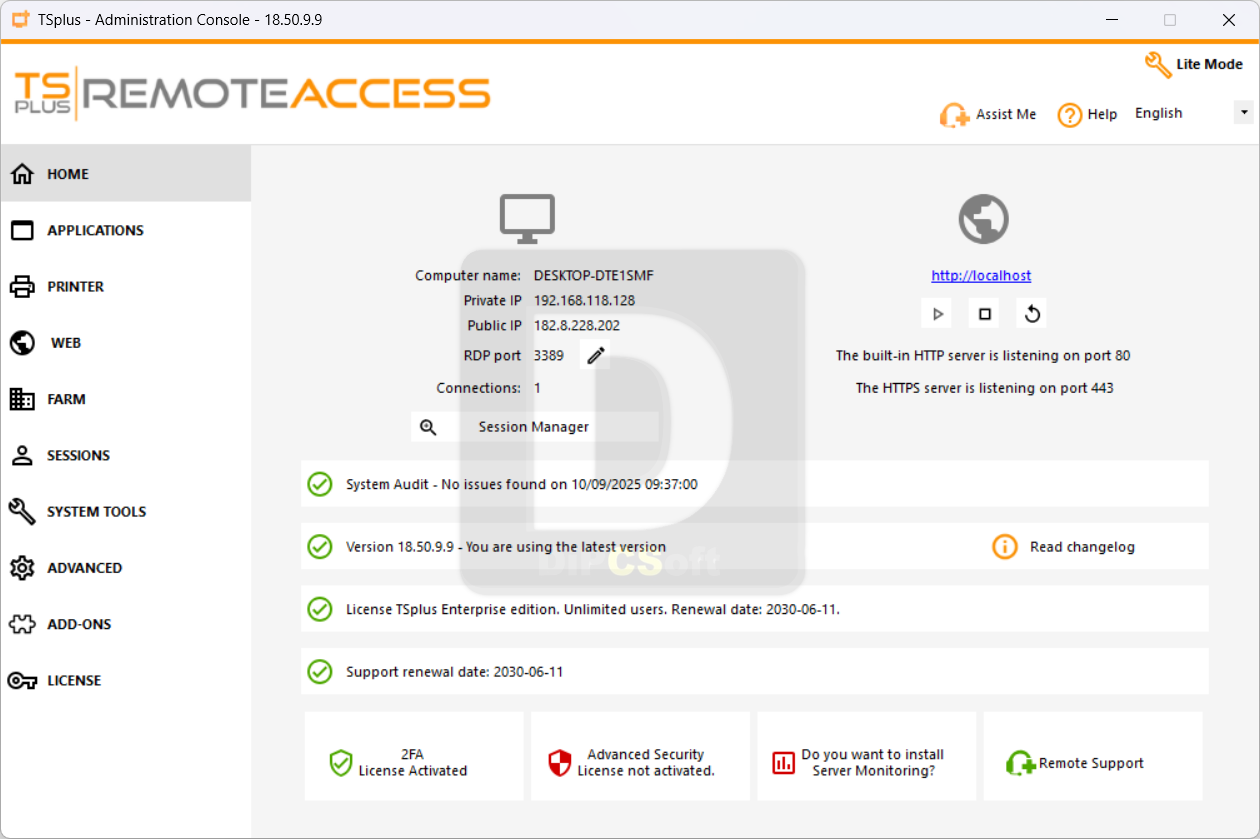Click the install Server Monitoring tile
The image size is (1260, 839).
click(867, 756)
